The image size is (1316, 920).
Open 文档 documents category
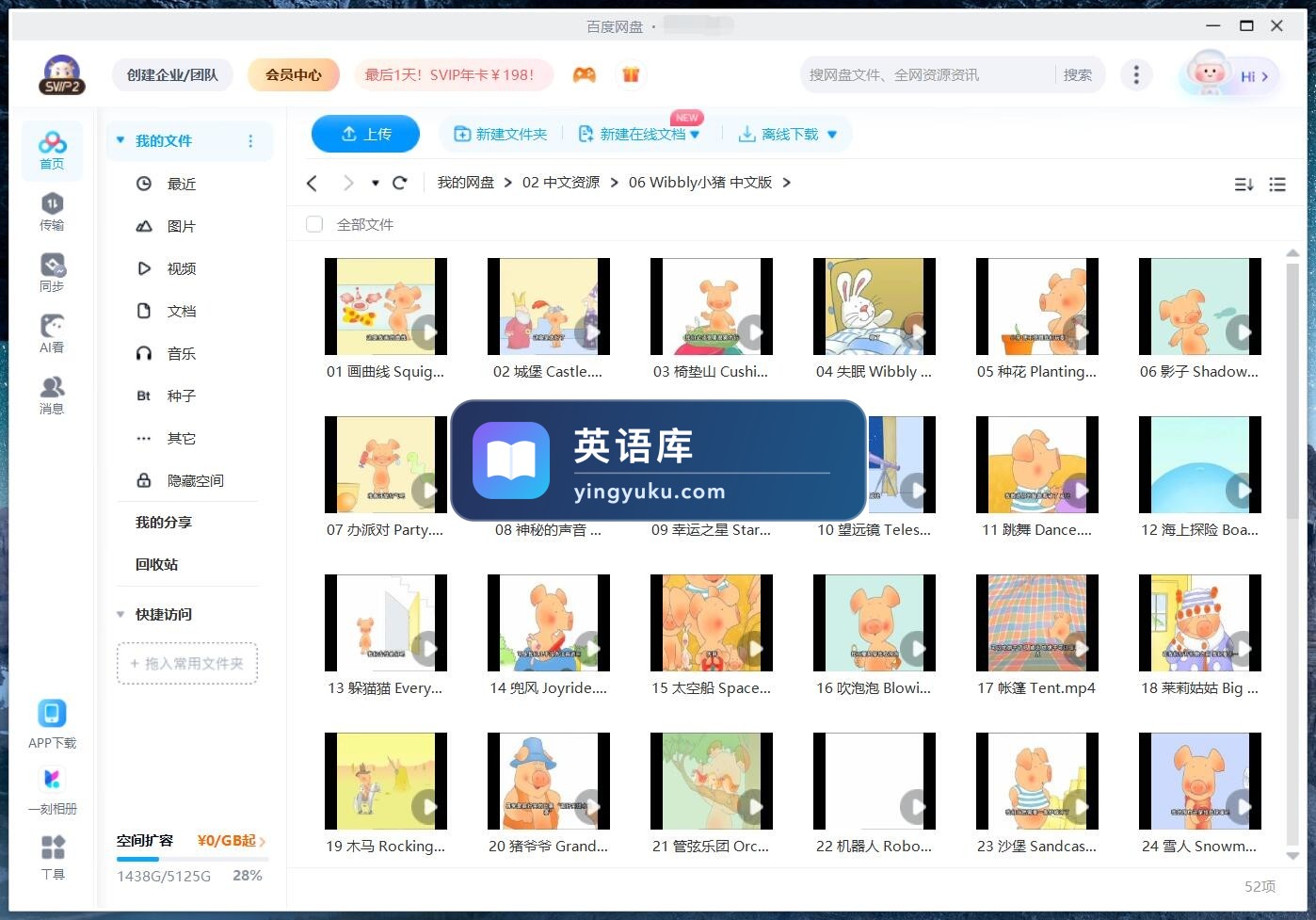[x=182, y=311]
